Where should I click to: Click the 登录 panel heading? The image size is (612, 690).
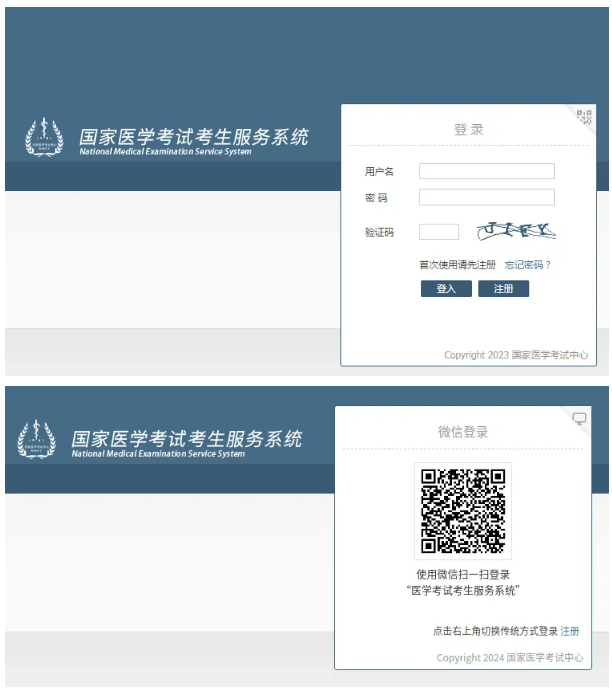(468, 130)
